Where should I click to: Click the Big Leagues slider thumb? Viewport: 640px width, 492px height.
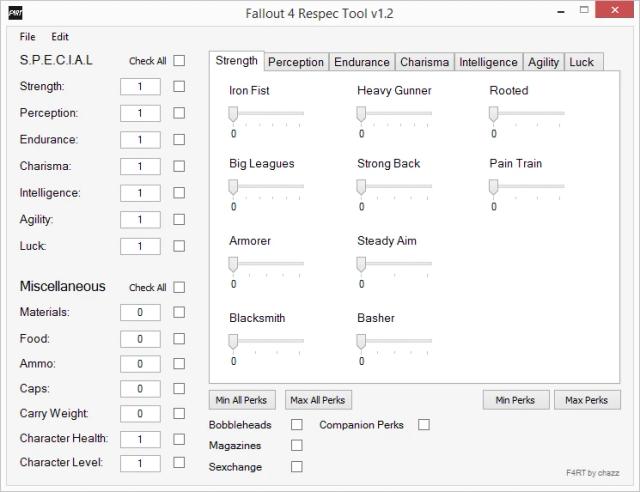233,187
